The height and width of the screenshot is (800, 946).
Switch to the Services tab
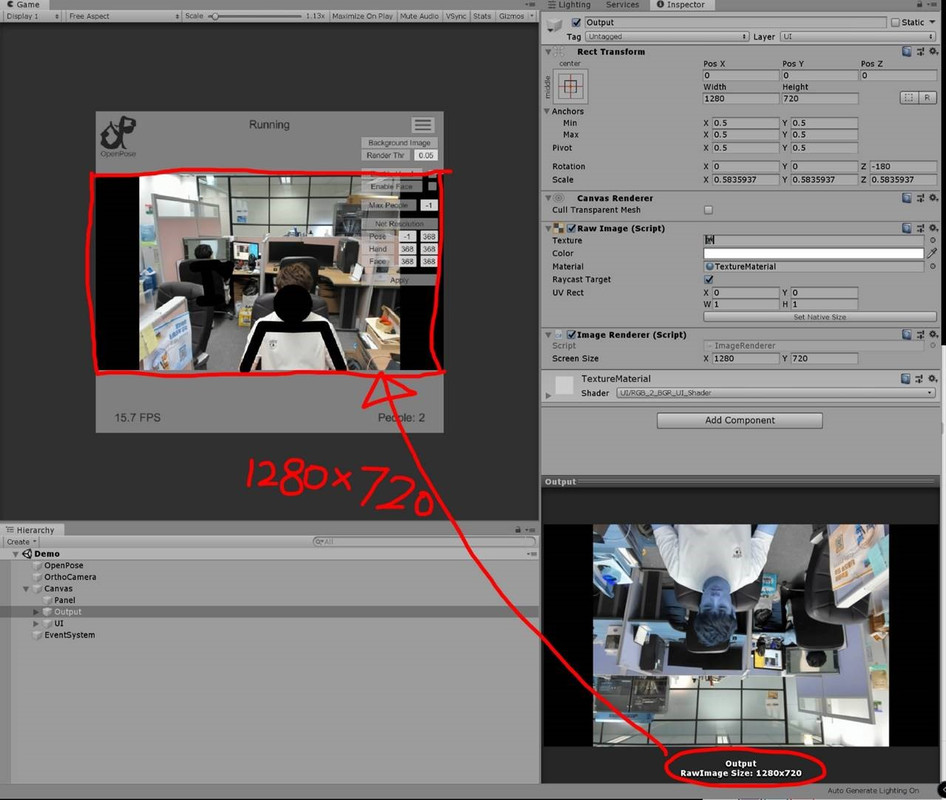pyautogui.click(x=622, y=5)
